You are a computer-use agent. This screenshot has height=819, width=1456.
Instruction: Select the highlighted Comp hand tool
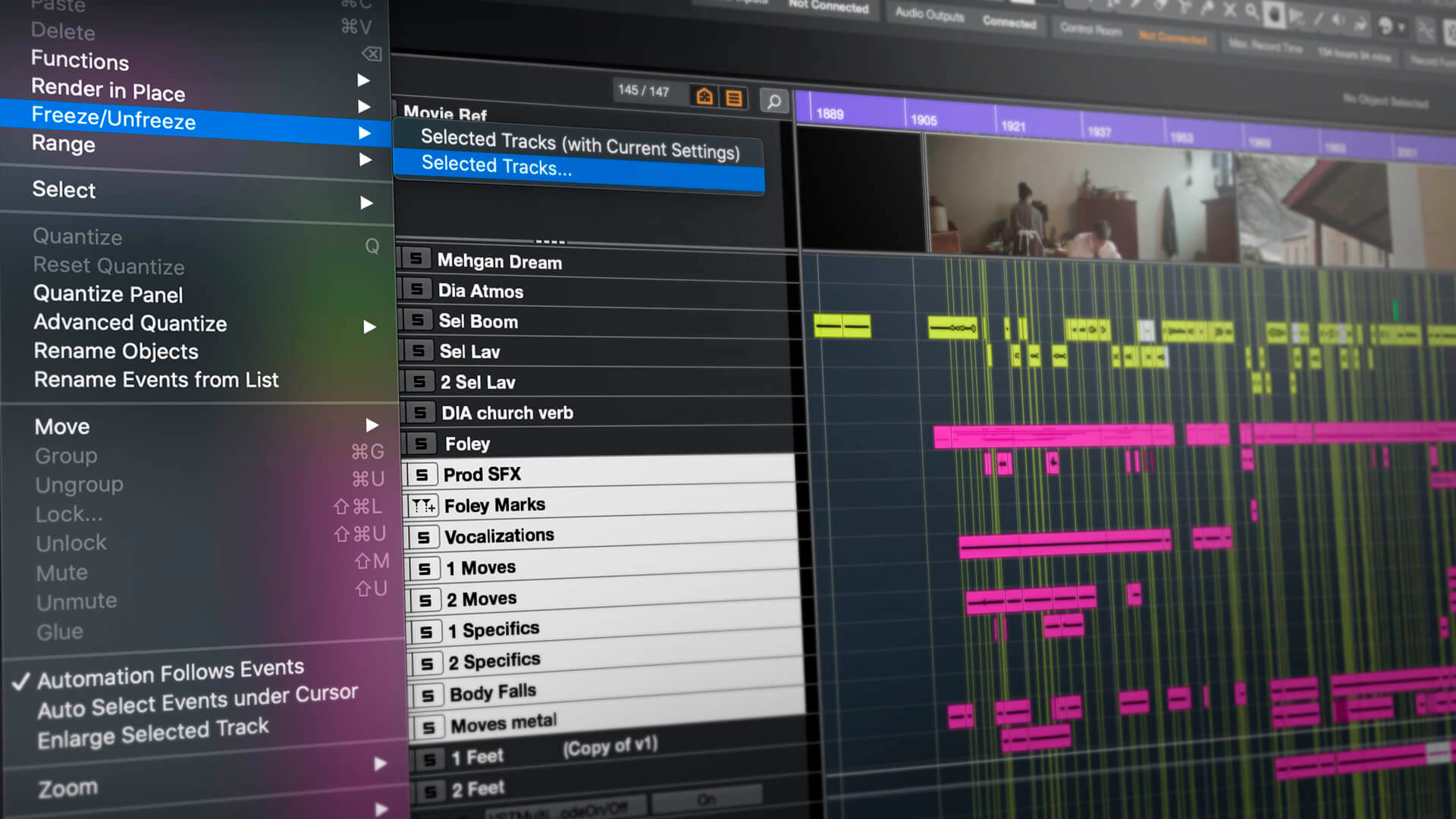[x=1275, y=14]
